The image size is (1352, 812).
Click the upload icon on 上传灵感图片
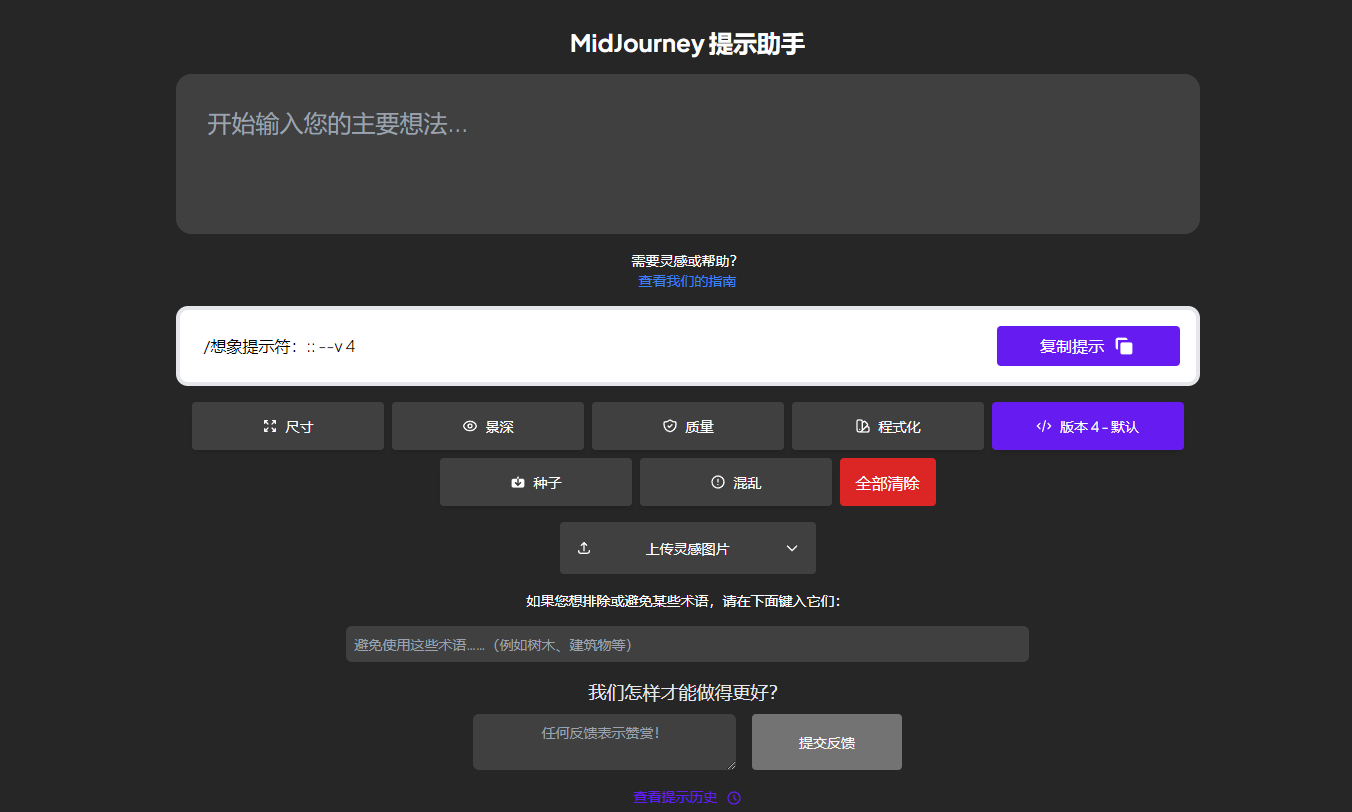coord(583,547)
